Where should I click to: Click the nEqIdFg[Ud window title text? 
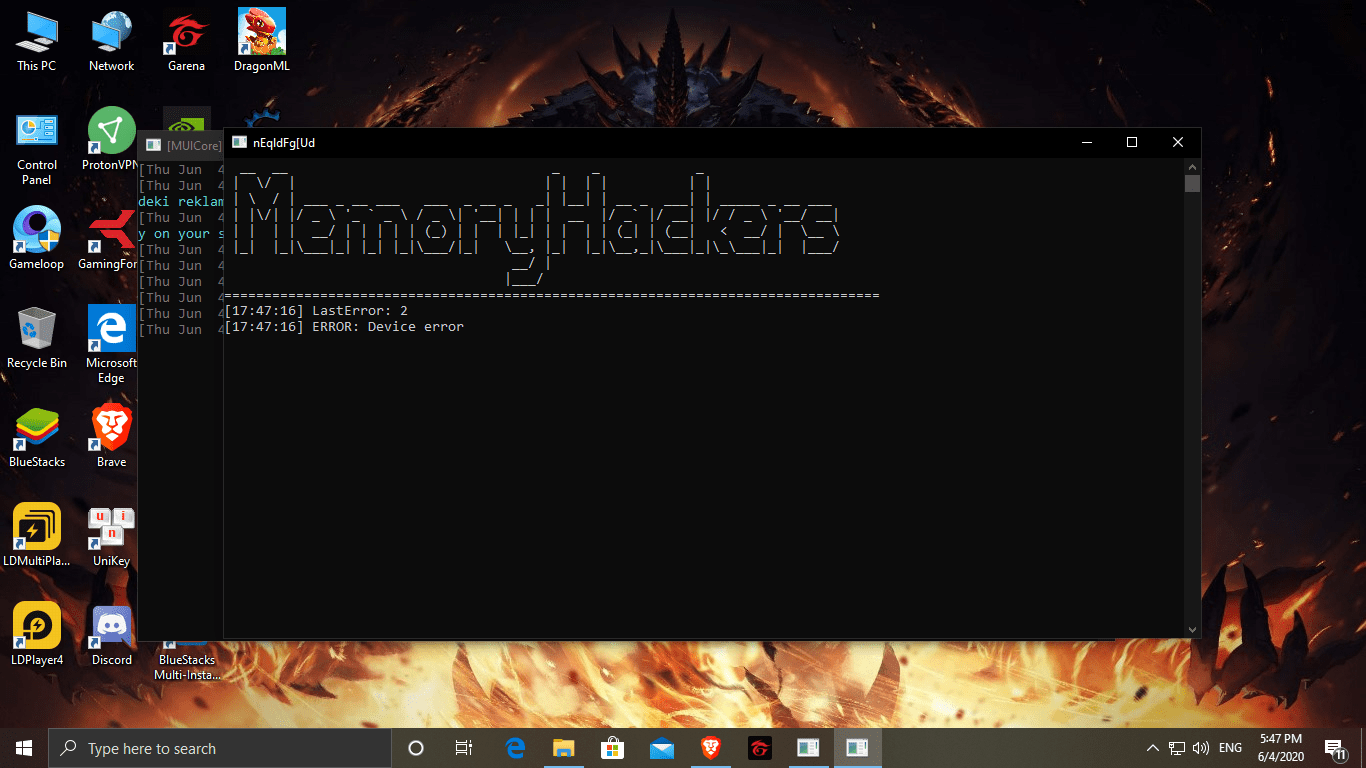click(x=284, y=142)
